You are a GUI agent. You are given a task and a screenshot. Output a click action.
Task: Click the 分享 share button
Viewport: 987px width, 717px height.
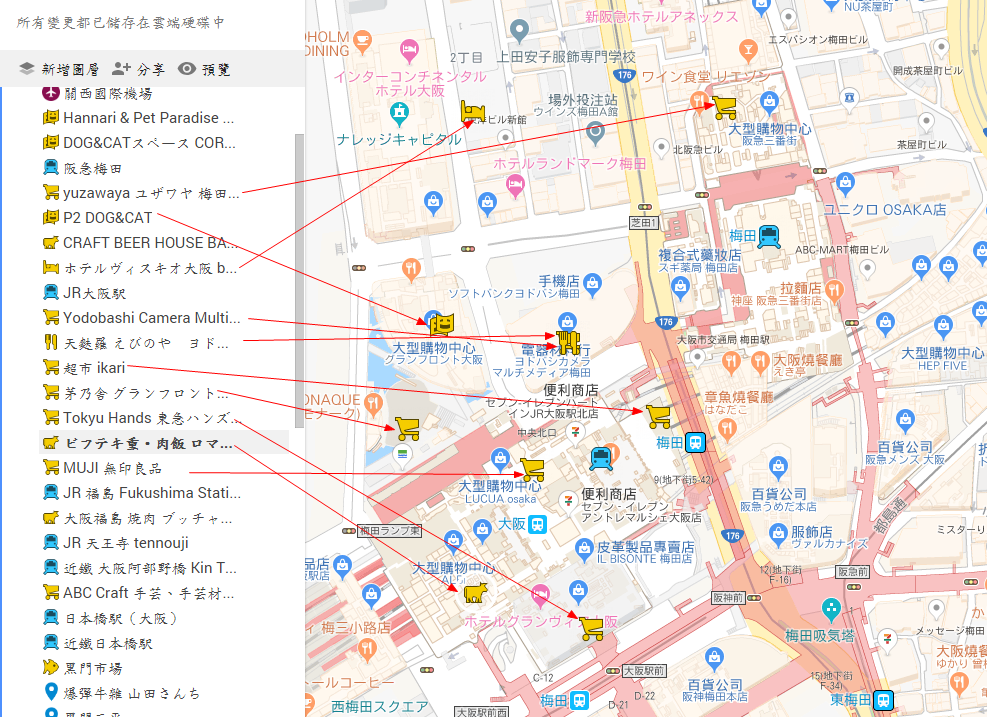click(138, 69)
